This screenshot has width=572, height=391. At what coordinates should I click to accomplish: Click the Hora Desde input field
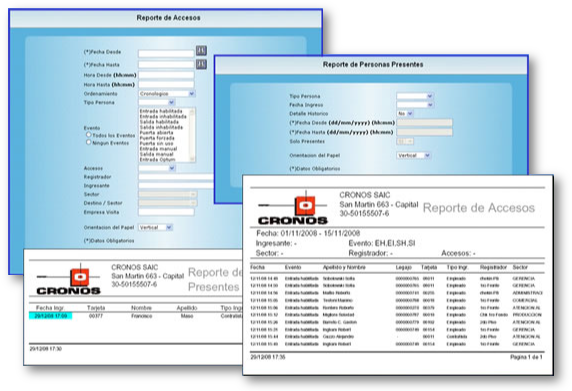pyautogui.click(x=166, y=75)
